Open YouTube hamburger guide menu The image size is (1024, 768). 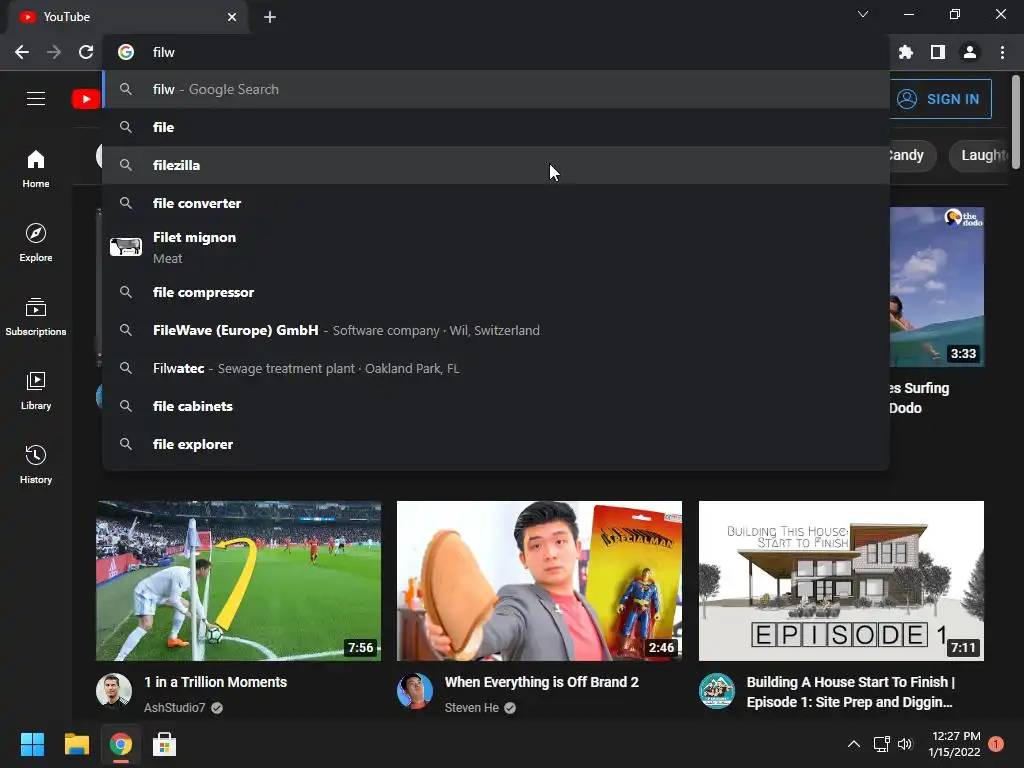point(36,99)
